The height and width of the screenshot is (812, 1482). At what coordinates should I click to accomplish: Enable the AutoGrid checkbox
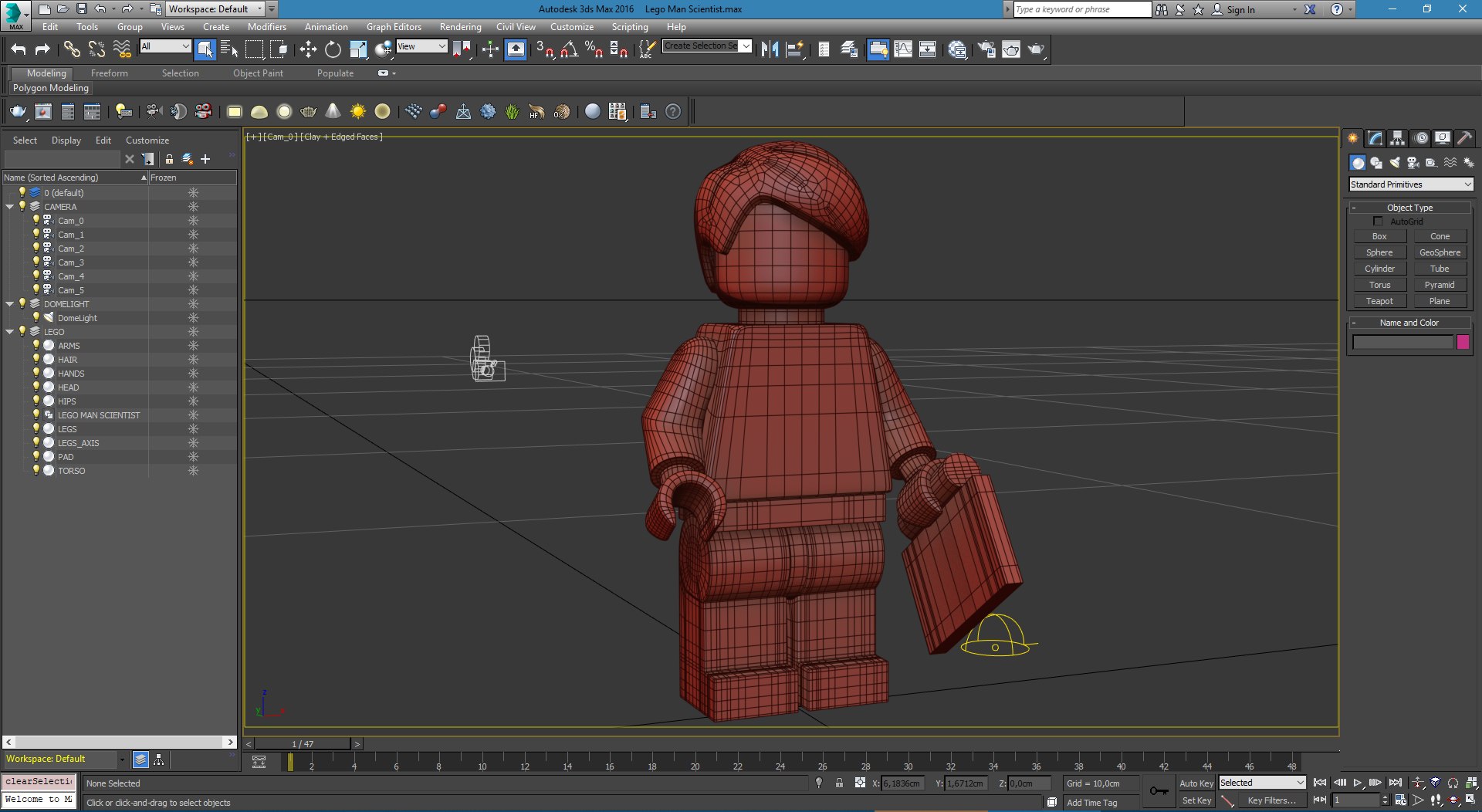pos(1378,222)
